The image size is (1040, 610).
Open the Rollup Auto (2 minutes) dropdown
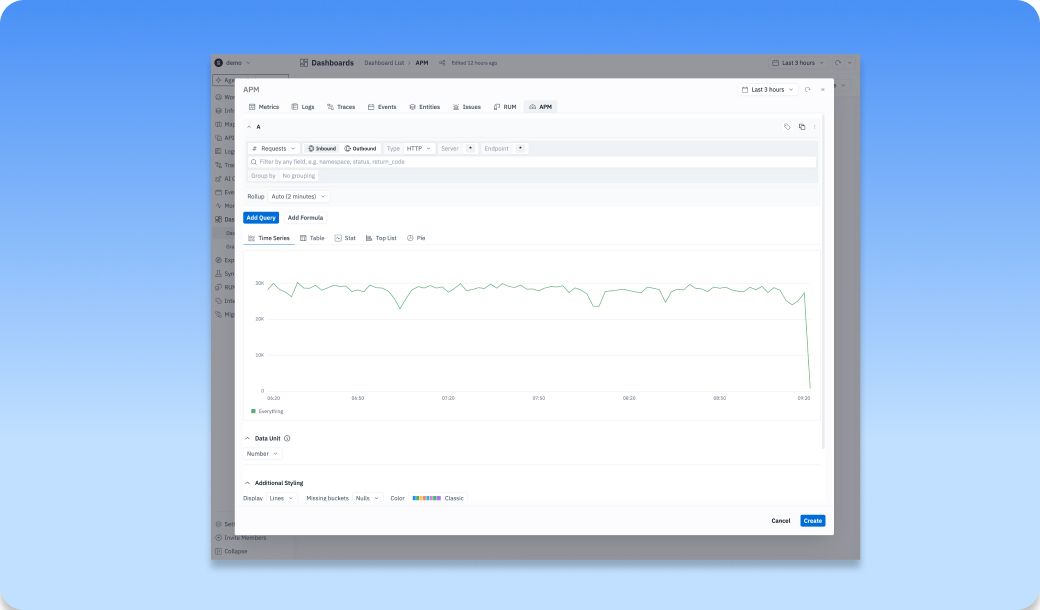[x=298, y=196]
